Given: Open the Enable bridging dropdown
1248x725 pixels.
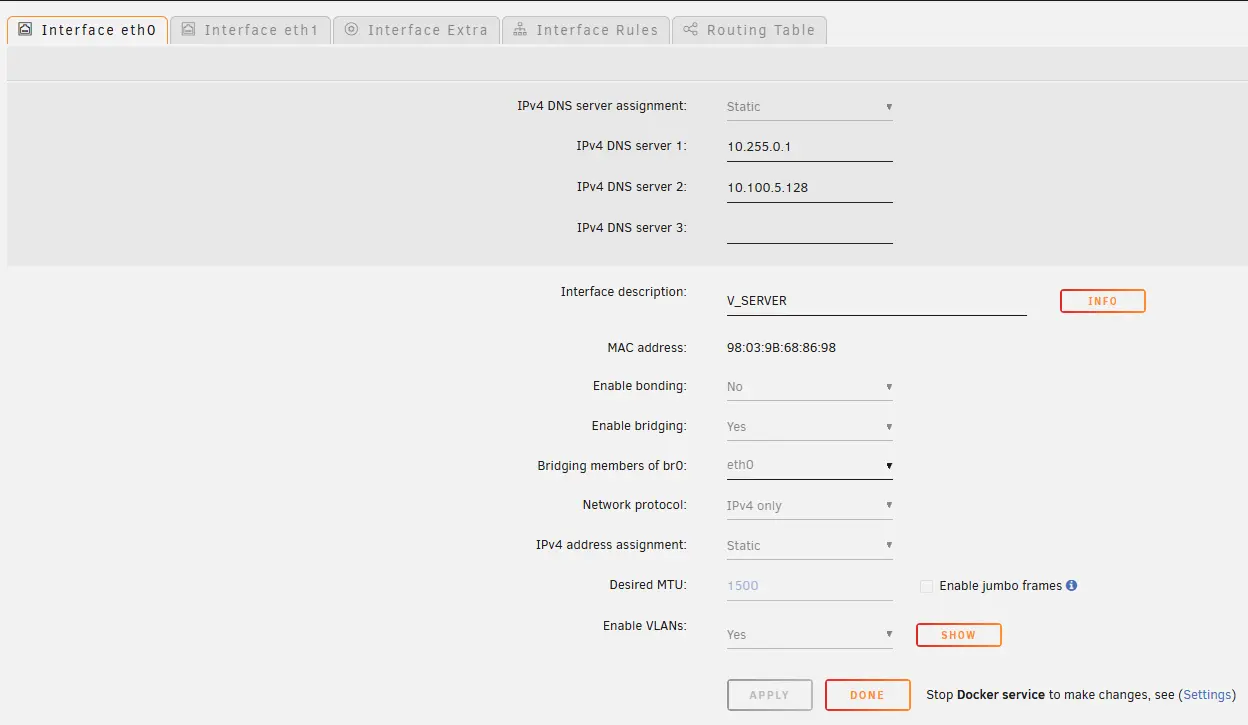Looking at the screenshot, I should [809, 427].
